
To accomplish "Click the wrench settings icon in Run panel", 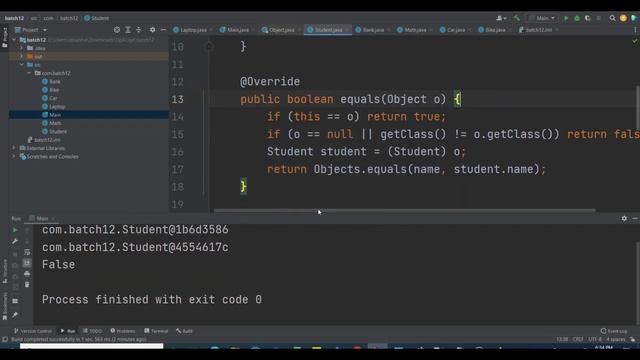I will point(15,241).
